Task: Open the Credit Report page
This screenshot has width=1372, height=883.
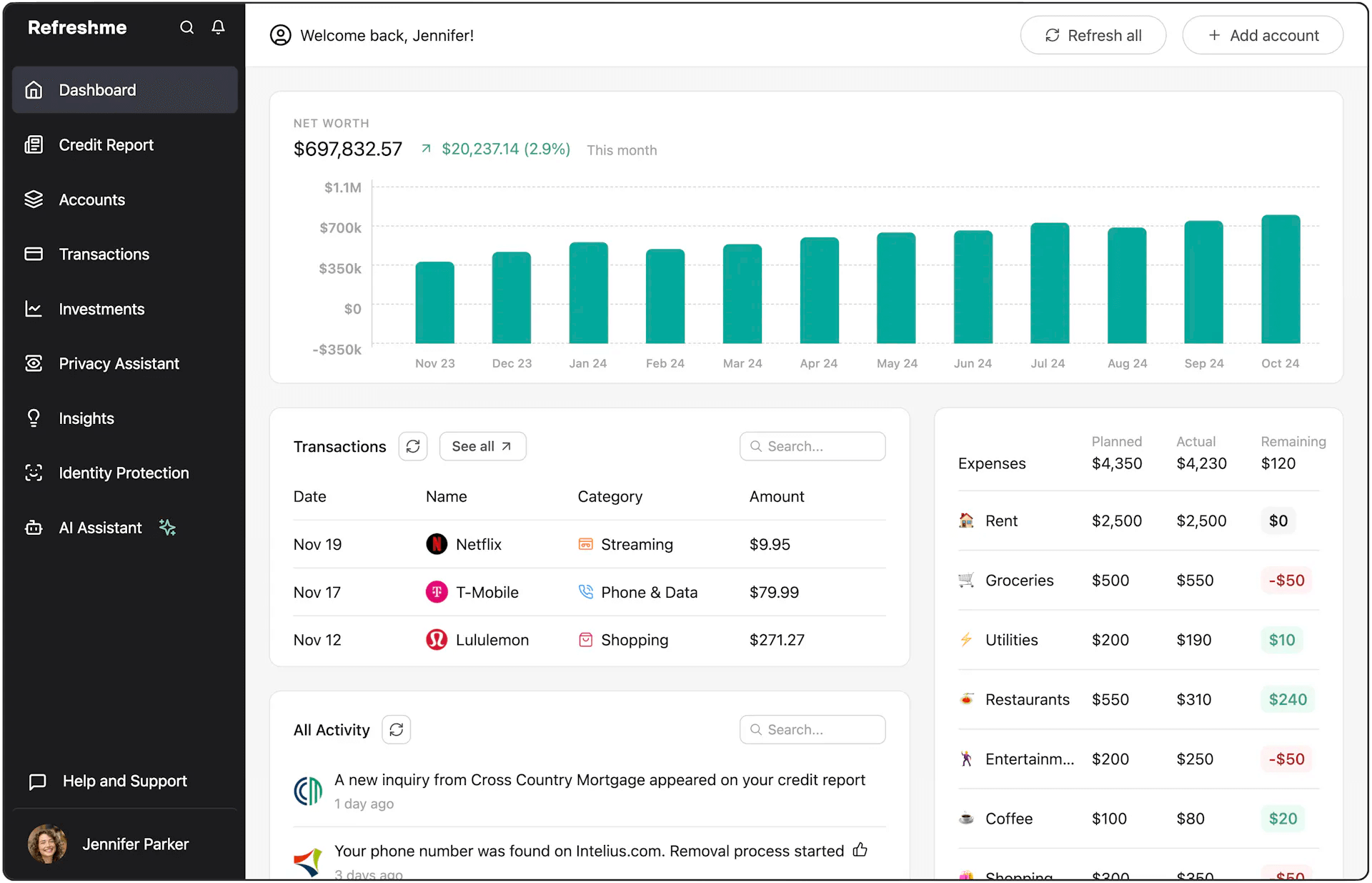Action: click(x=106, y=145)
